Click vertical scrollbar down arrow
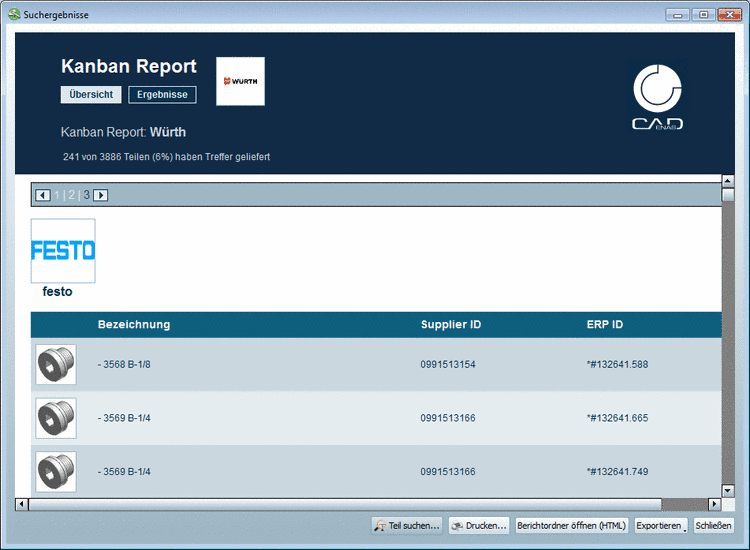This screenshot has height=550, width=750. (728, 491)
